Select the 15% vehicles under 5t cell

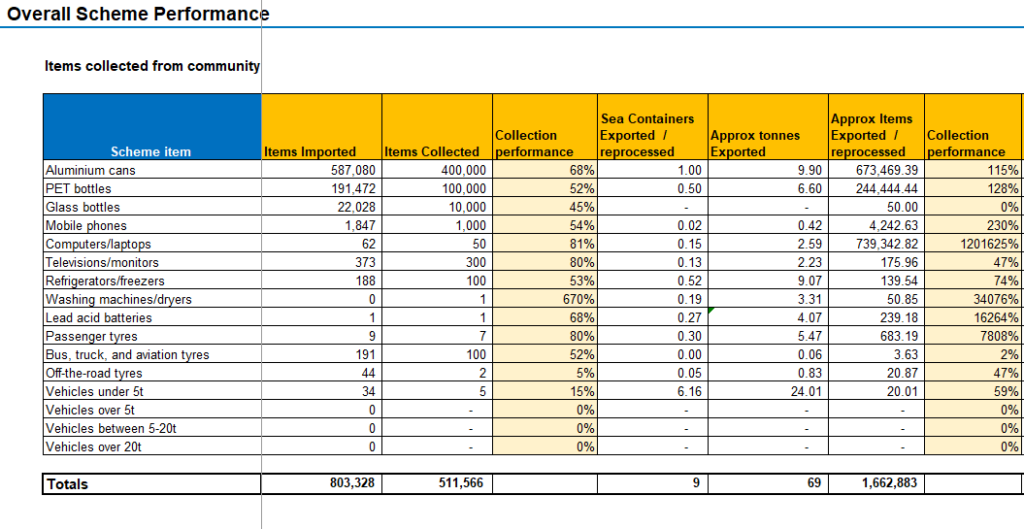click(545, 391)
